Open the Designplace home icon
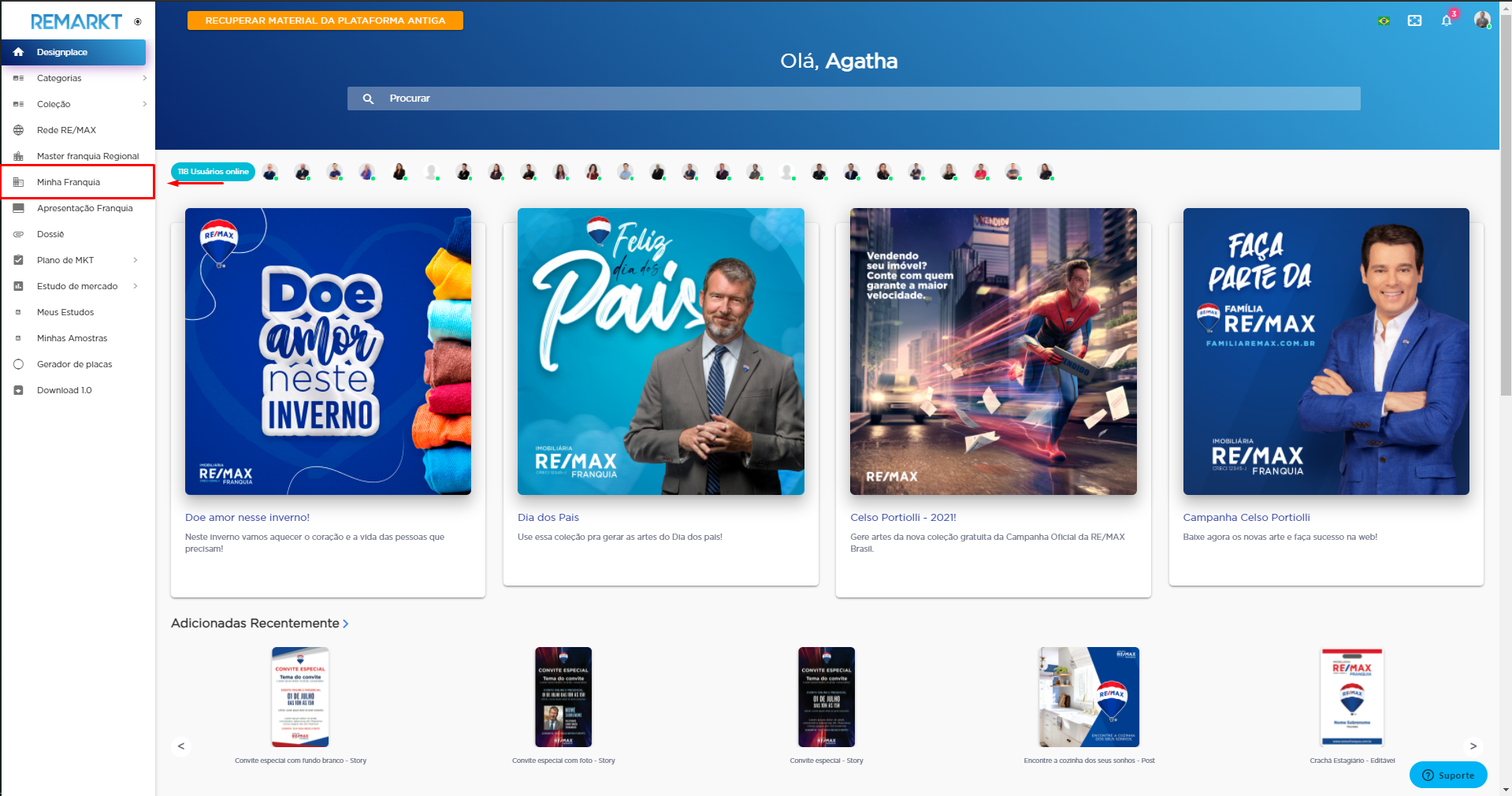 click(x=17, y=52)
